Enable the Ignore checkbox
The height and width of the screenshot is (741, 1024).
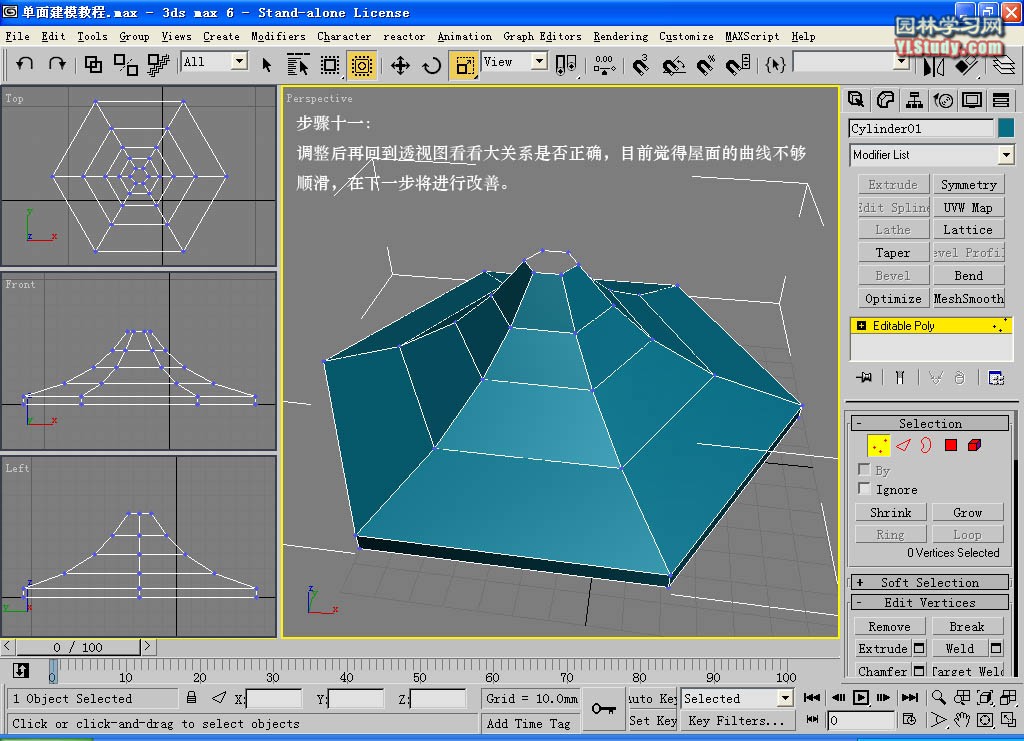pos(864,488)
